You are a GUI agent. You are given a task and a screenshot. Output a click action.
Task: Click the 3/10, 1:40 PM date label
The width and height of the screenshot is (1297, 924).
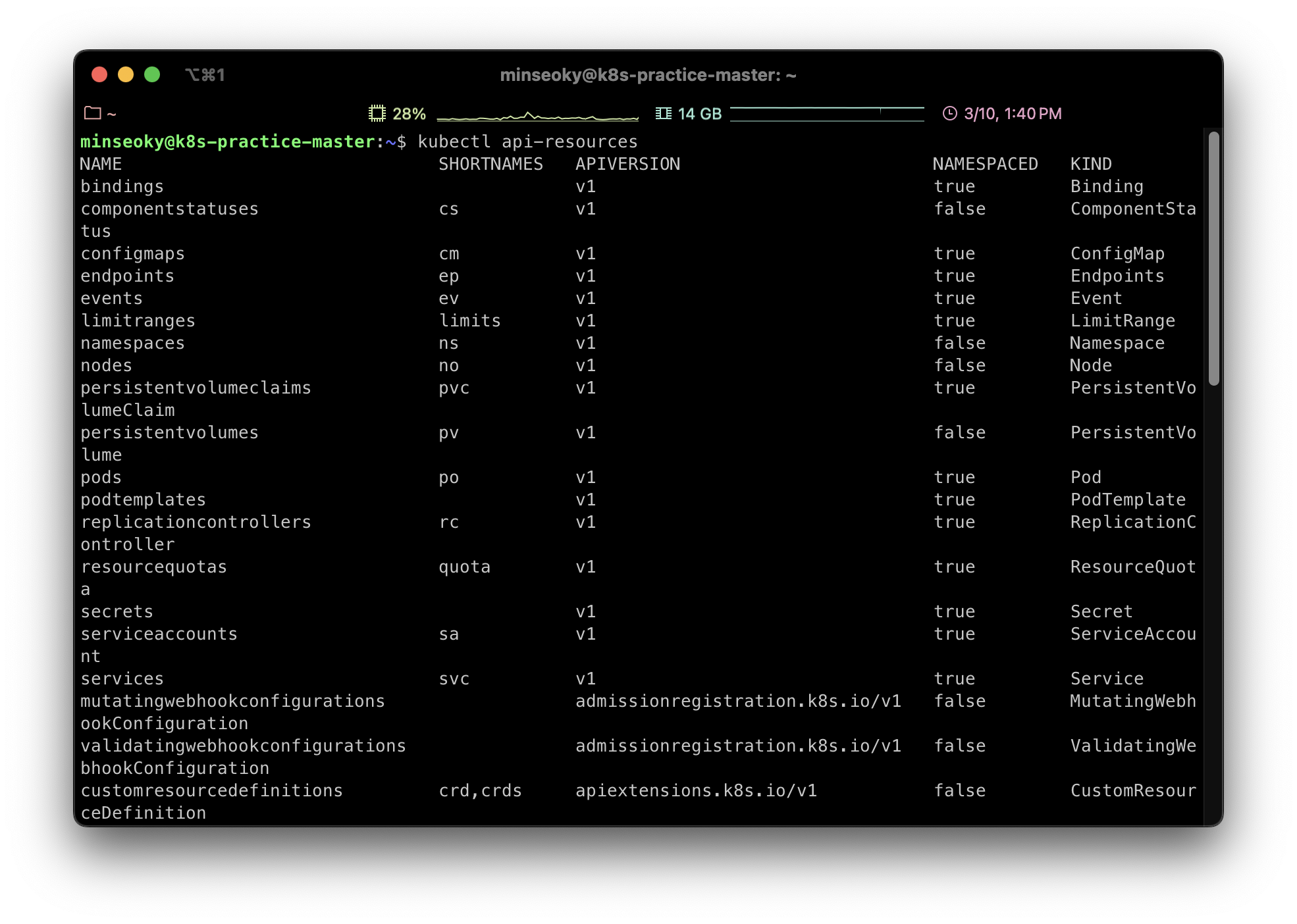coord(1013,114)
